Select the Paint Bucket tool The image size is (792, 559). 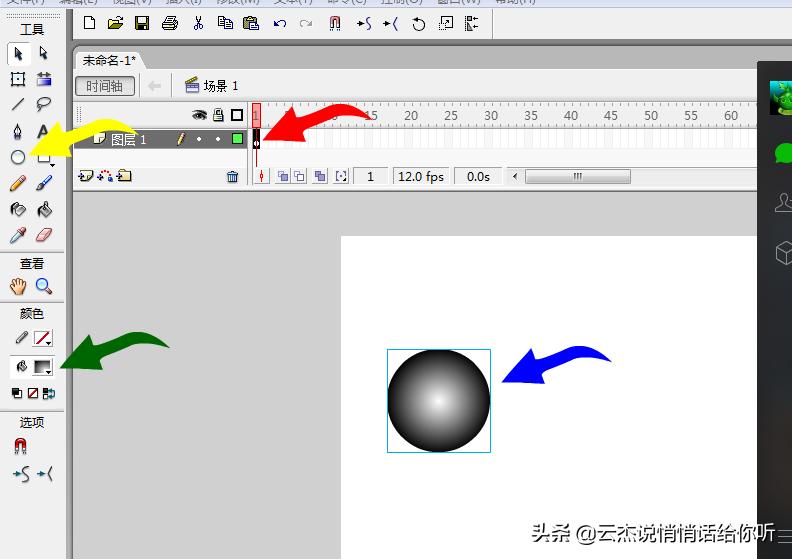[44, 209]
